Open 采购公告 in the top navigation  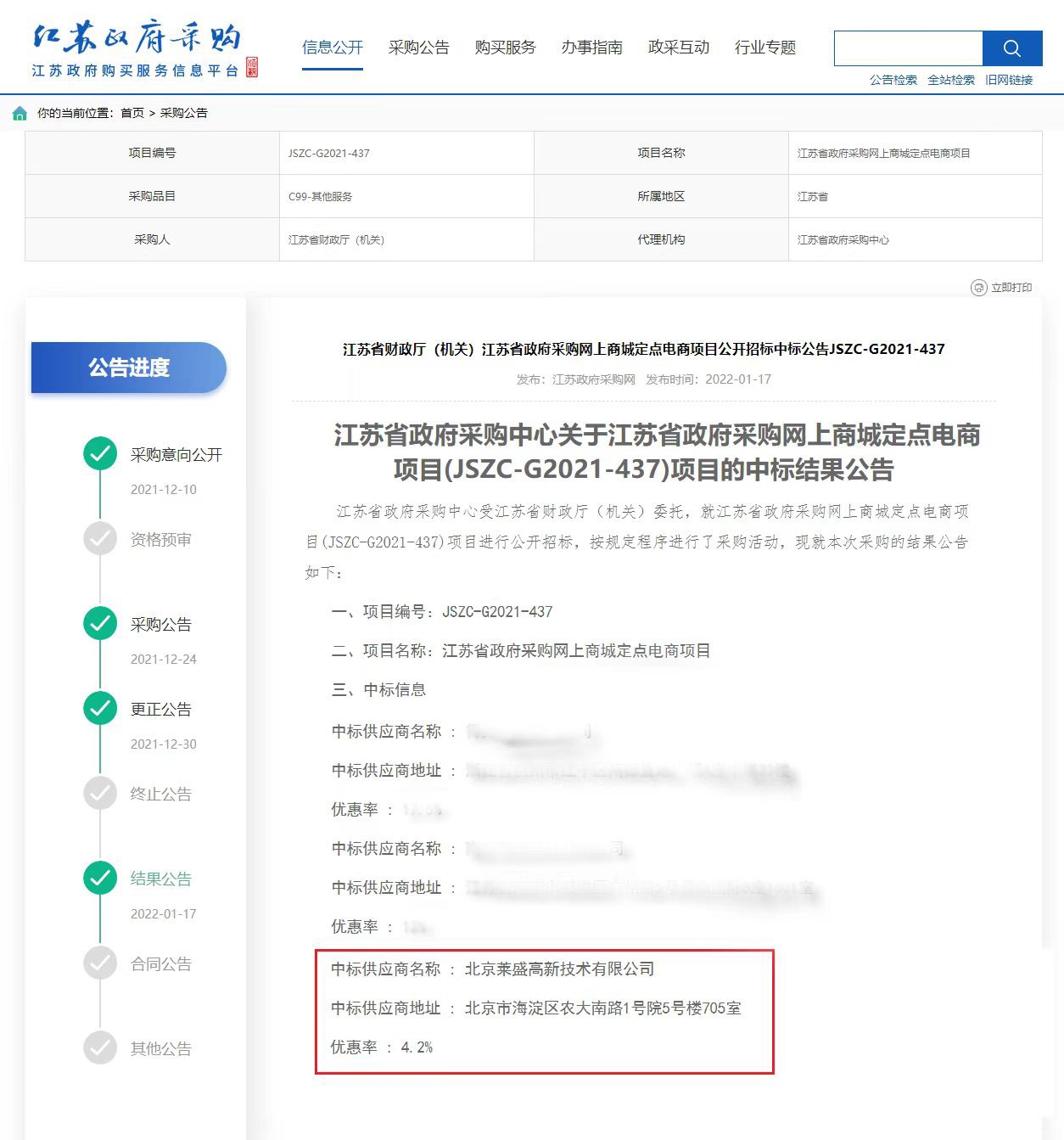pyautogui.click(x=418, y=48)
